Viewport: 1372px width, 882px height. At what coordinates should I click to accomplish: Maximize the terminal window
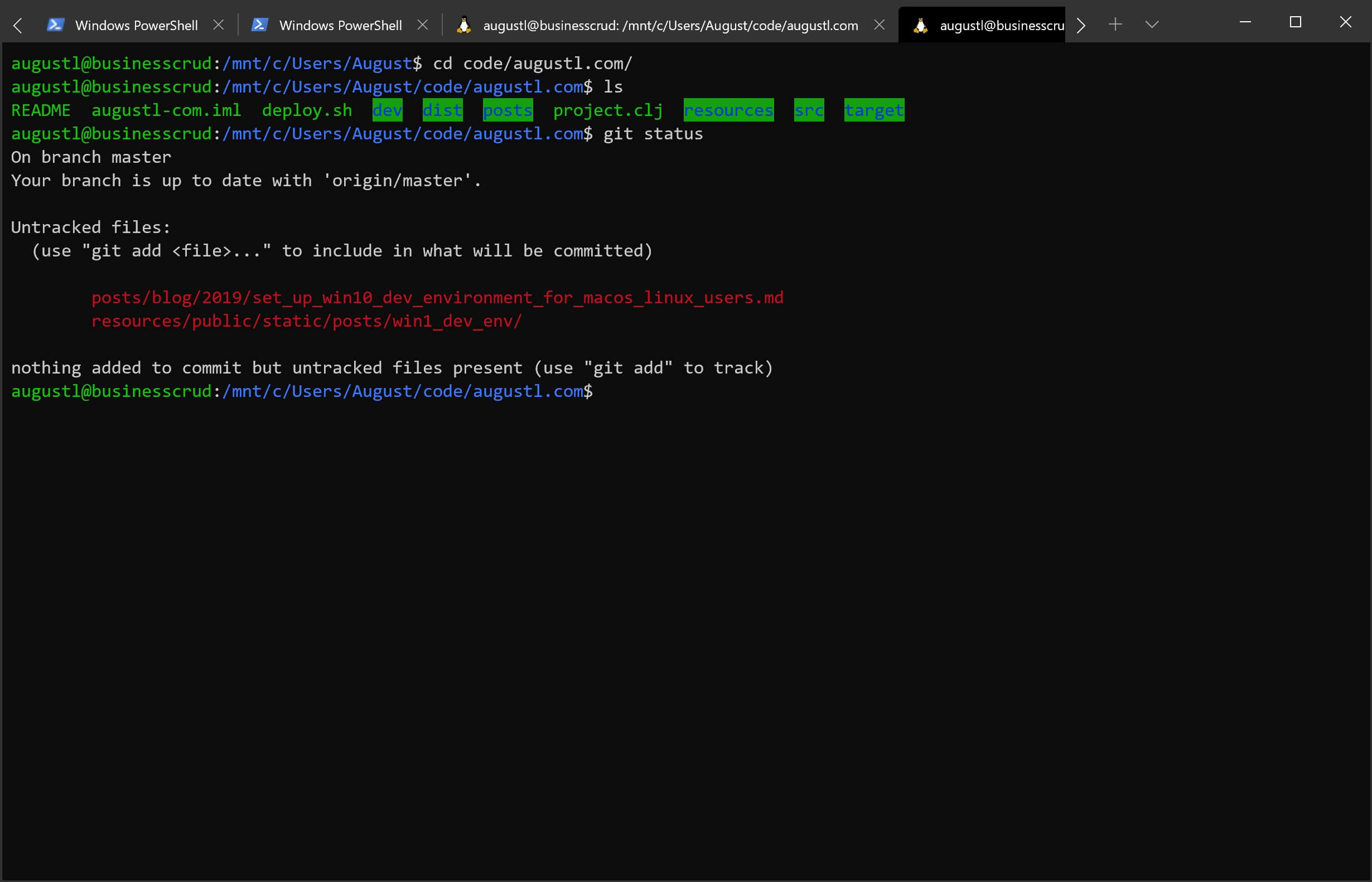(1295, 22)
